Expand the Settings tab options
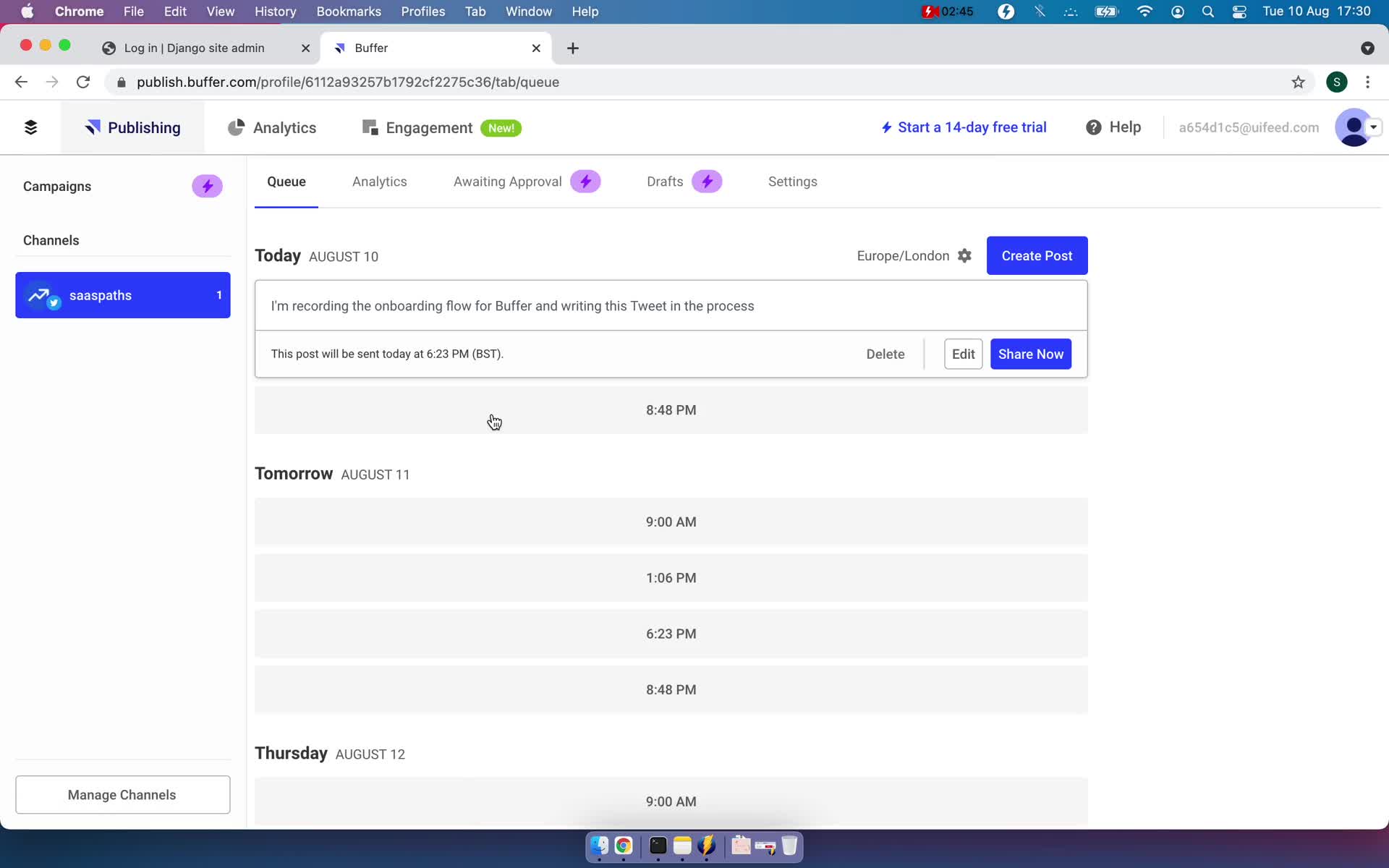Viewport: 1389px width, 868px height. (x=793, y=181)
